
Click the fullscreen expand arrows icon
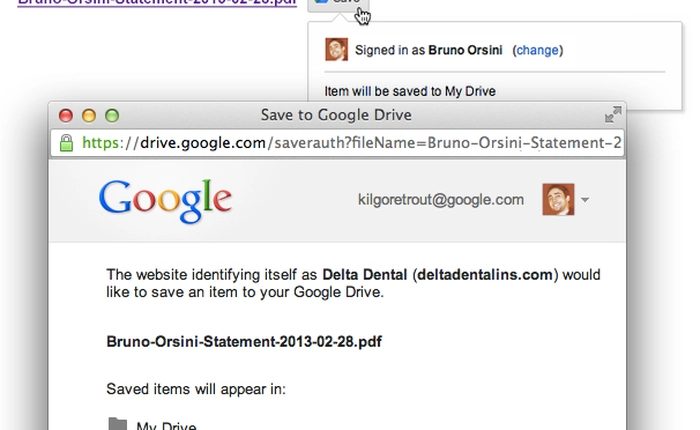point(613,114)
